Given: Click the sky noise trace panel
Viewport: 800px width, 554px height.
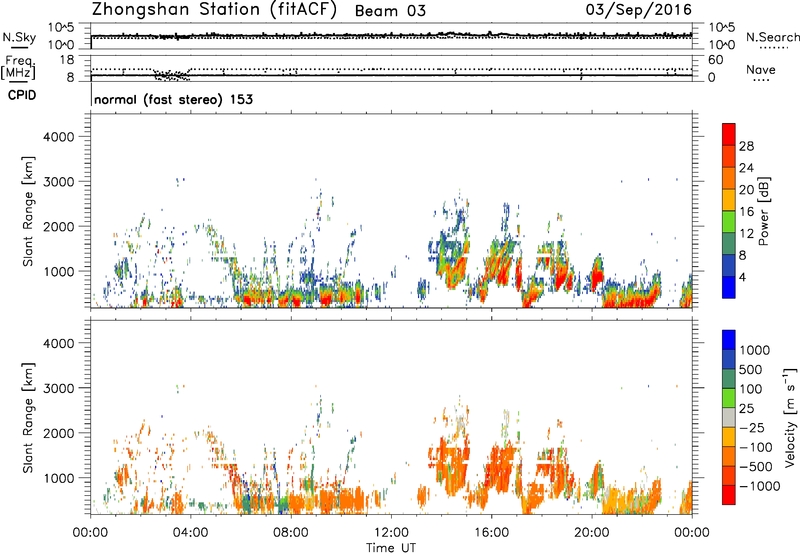Looking at the screenshot, I should [391, 36].
